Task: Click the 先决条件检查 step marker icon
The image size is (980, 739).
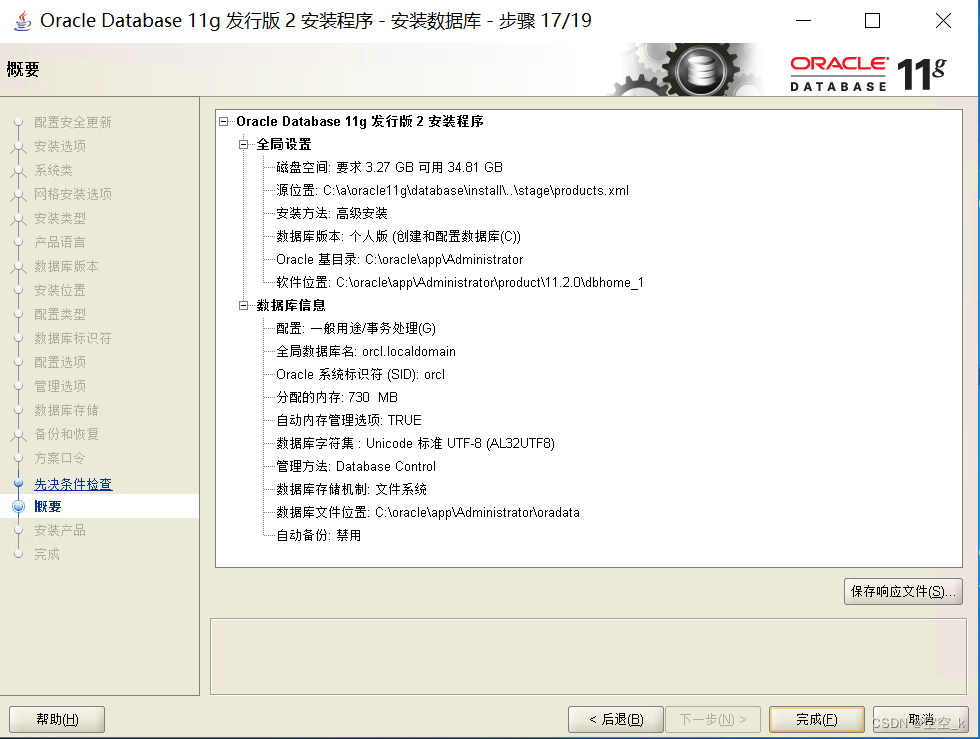Action: (x=18, y=482)
